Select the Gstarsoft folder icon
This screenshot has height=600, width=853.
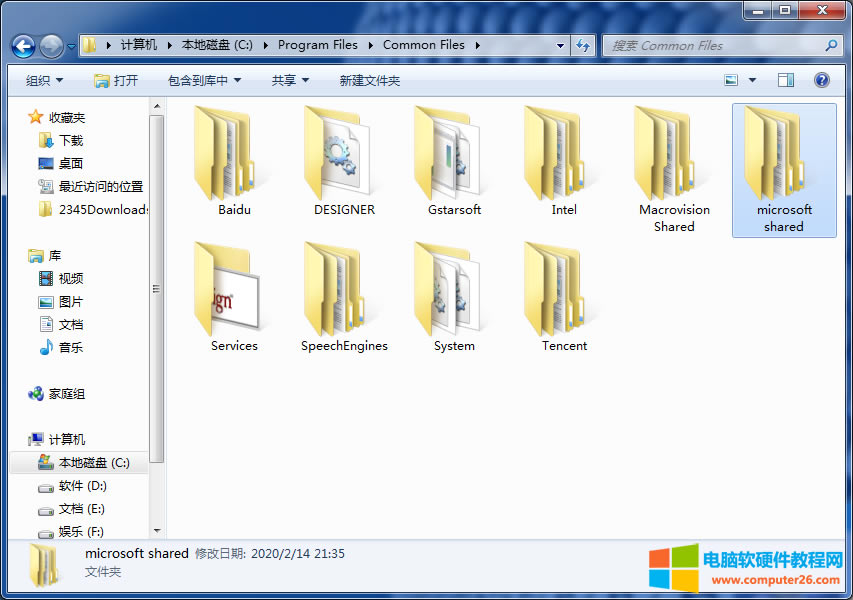tap(449, 153)
